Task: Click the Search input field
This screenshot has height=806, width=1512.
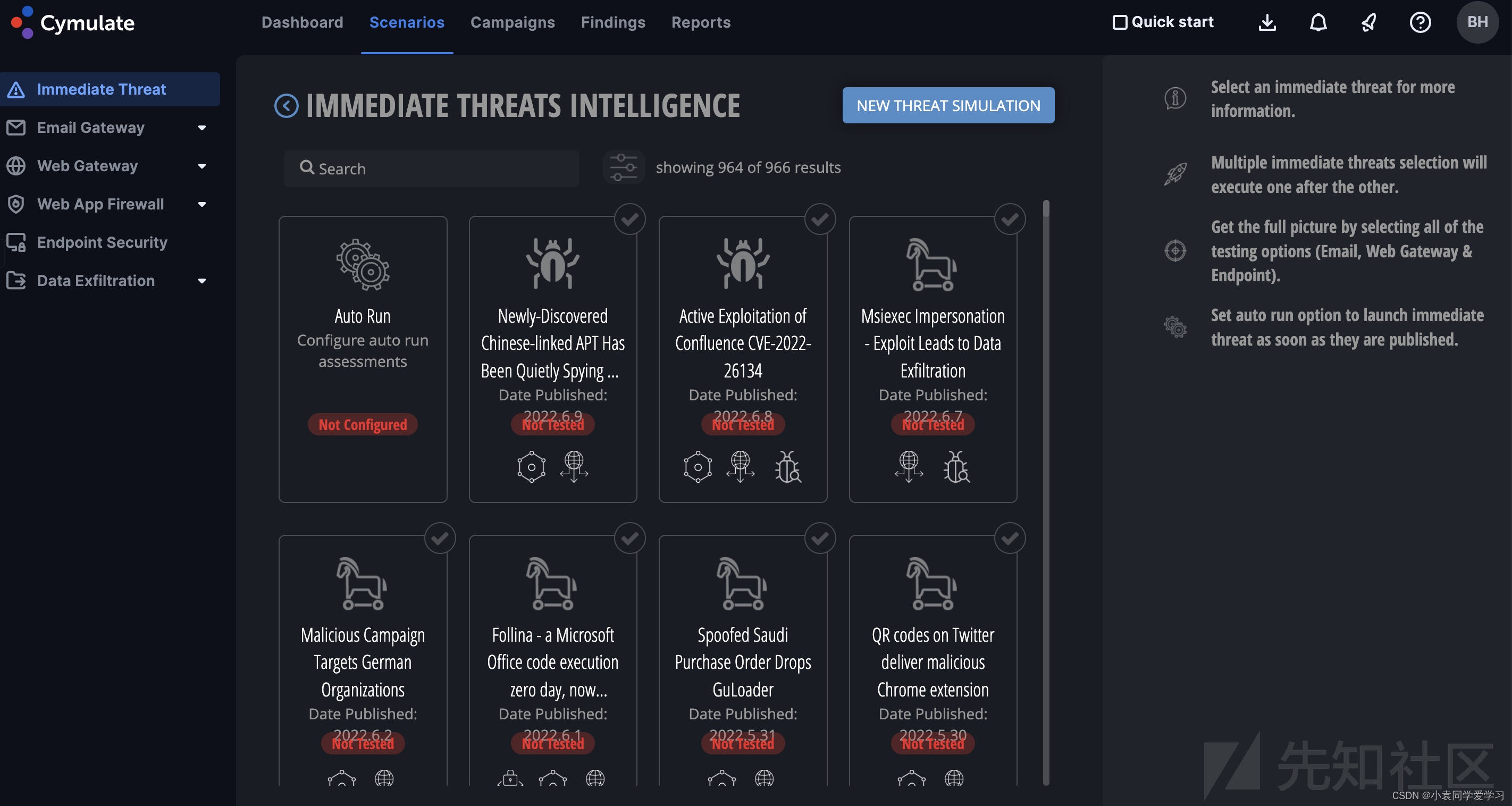Action: click(431, 169)
